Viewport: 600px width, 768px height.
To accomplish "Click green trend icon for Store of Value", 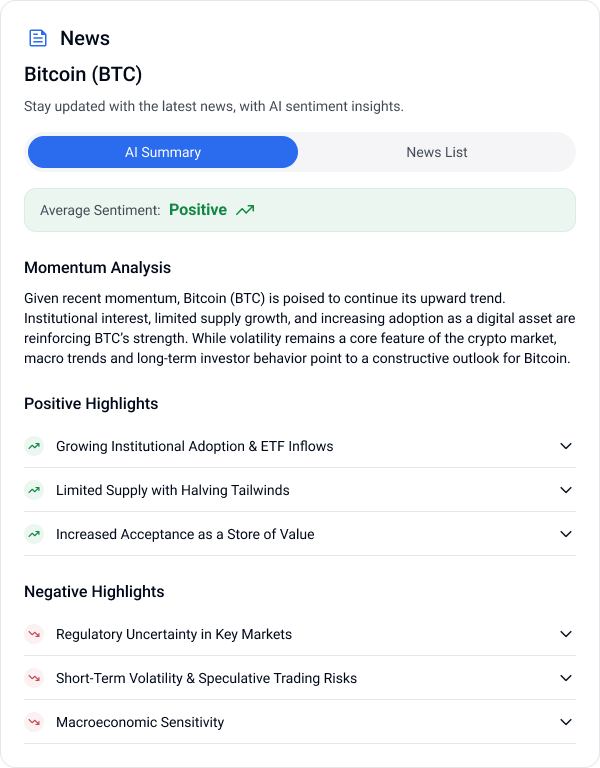I will [34, 534].
